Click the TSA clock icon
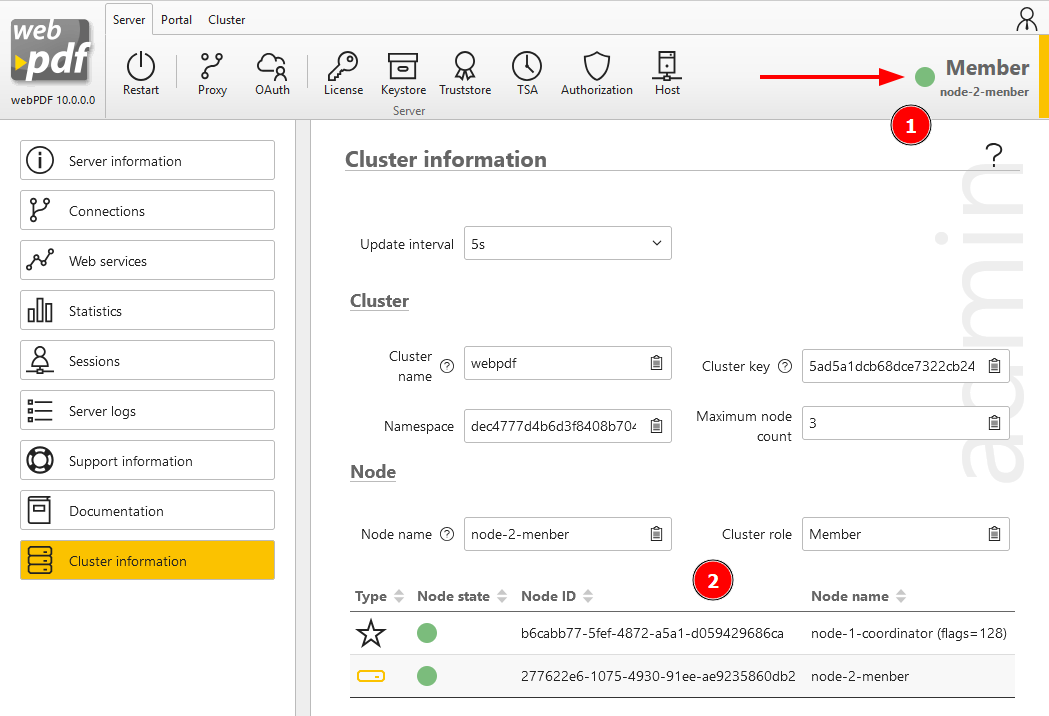The image size is (1049, 716). [527, 72]
